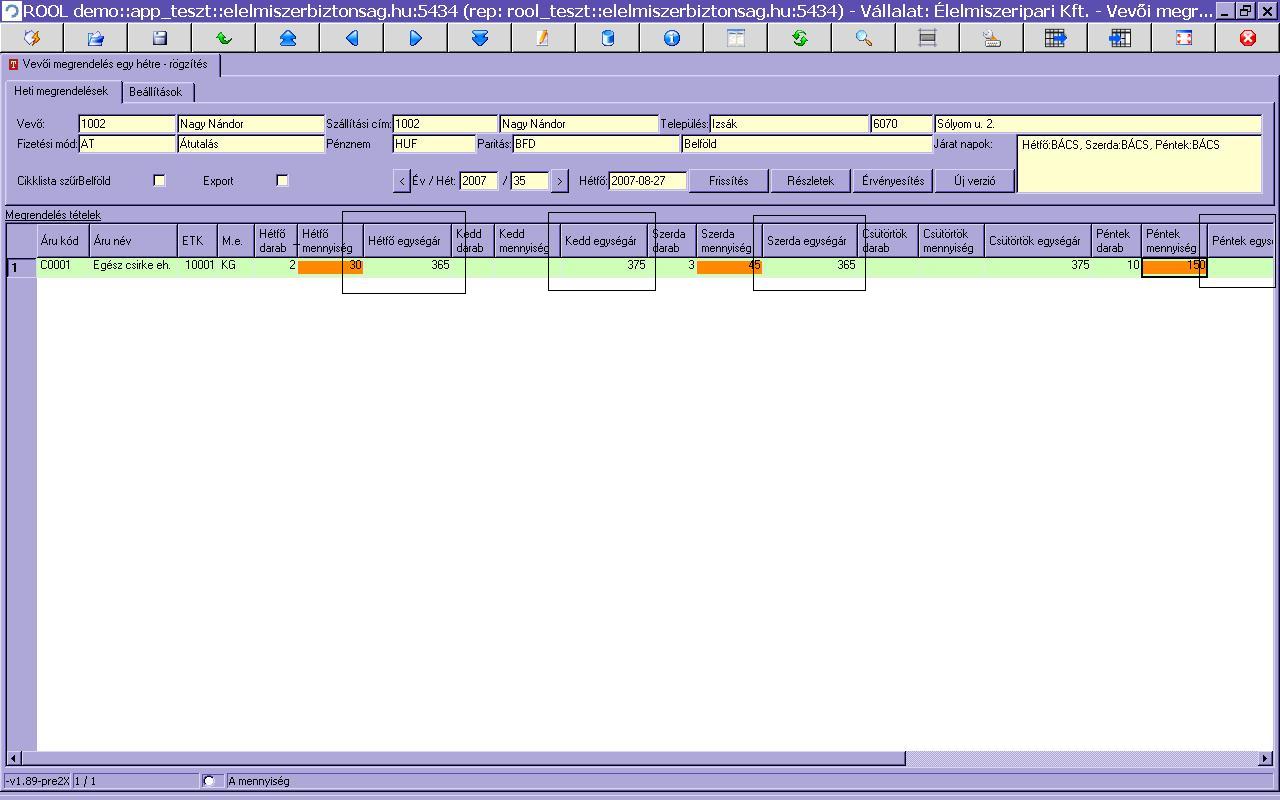Step to previous week with left arrow
Viewport: 1280px width, 800px height.
click(x=402, y=181)
